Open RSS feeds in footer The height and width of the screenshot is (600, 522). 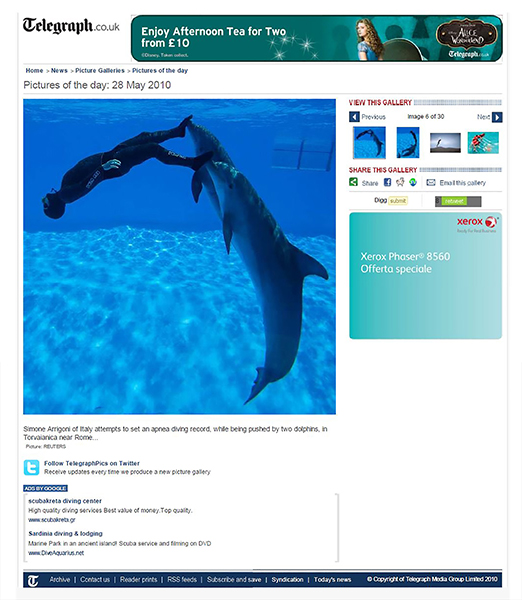point(182,579)
